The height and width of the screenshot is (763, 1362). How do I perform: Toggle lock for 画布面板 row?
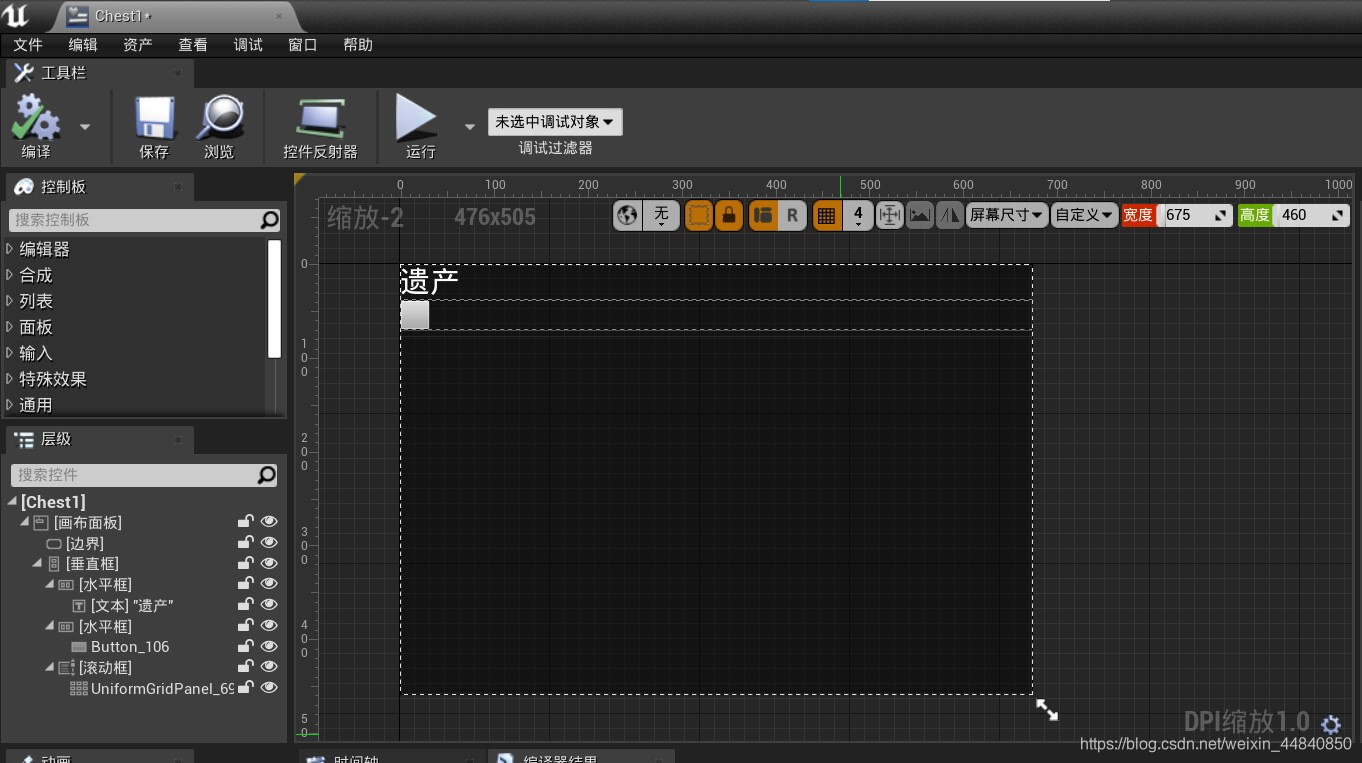(245, 522)
